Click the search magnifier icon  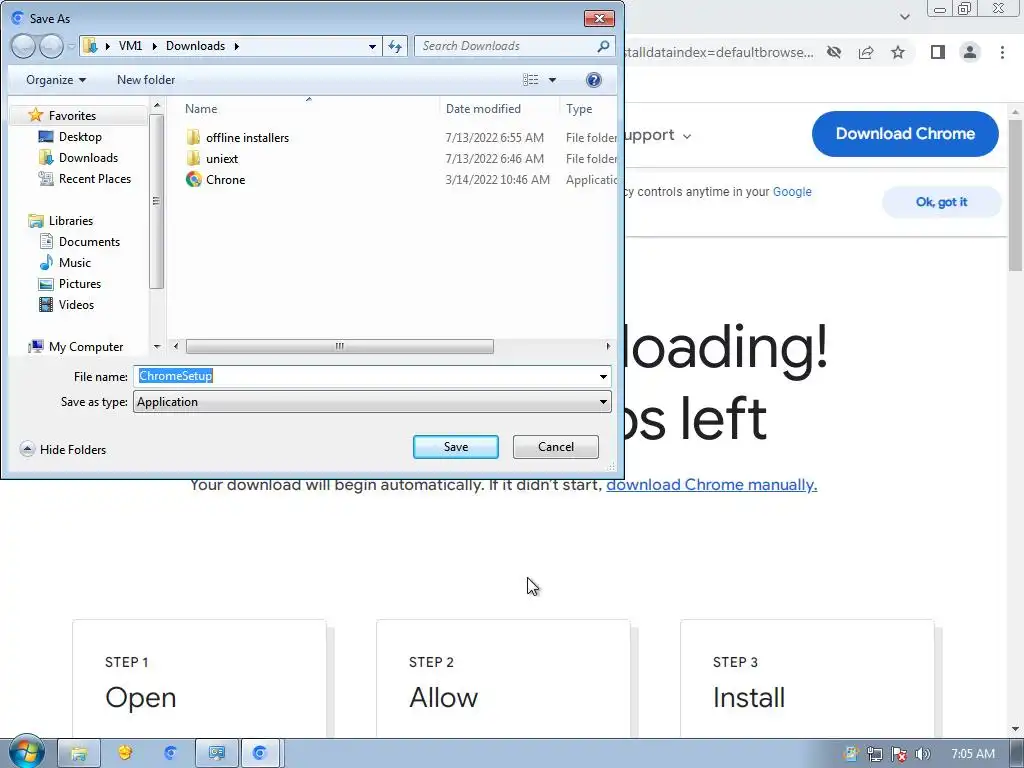point(603,46)
